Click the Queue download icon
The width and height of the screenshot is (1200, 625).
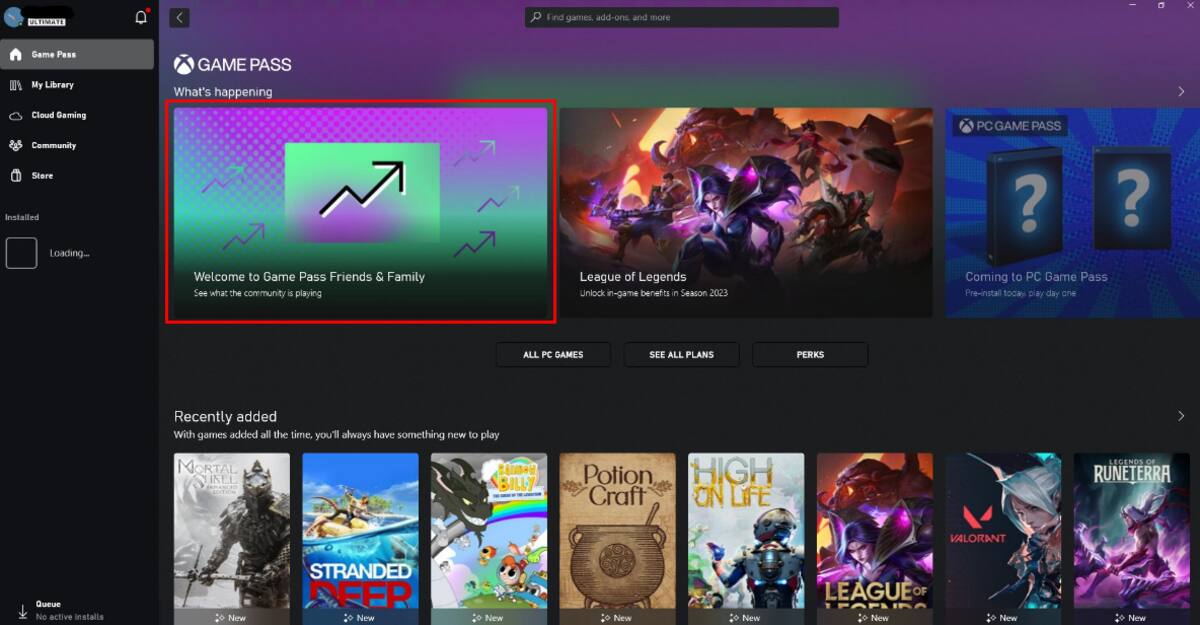point(22,610)
